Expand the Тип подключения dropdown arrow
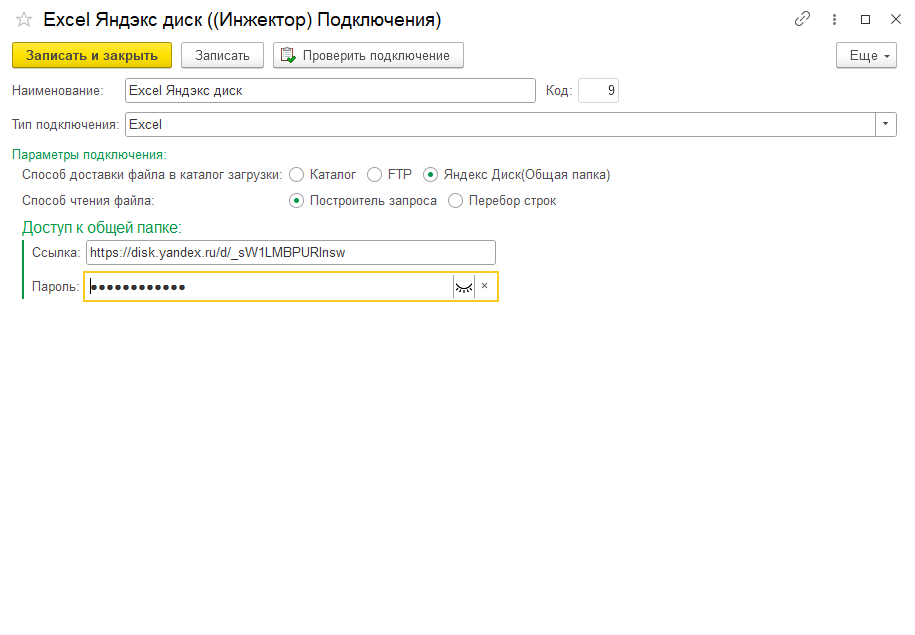Viewport: 915px width, 635px height. click(x=885, y=124)
